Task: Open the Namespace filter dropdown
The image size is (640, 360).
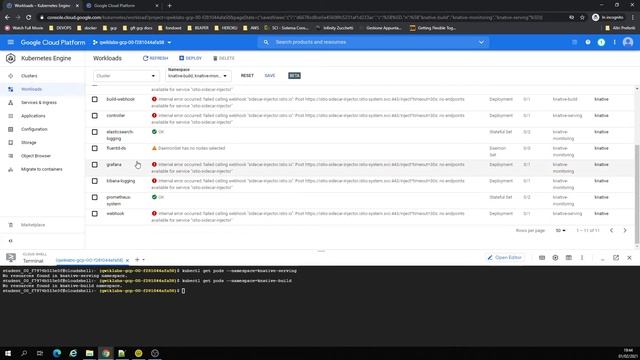Action: [198, 76]
